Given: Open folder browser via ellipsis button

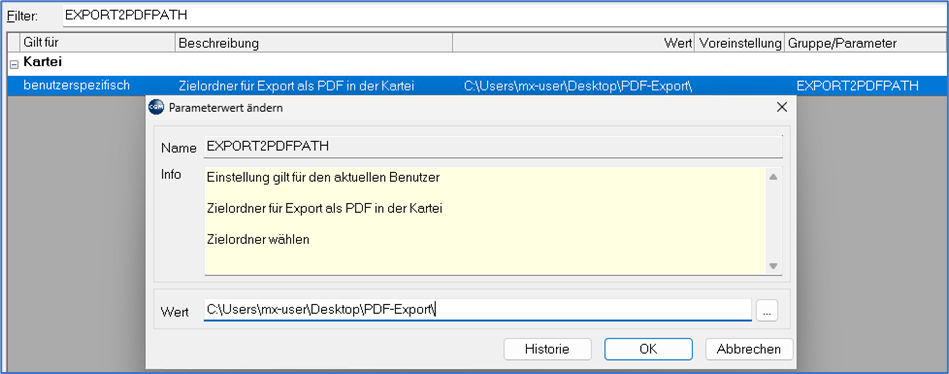Looking at the screenshot, I should (x=767, y=312).
